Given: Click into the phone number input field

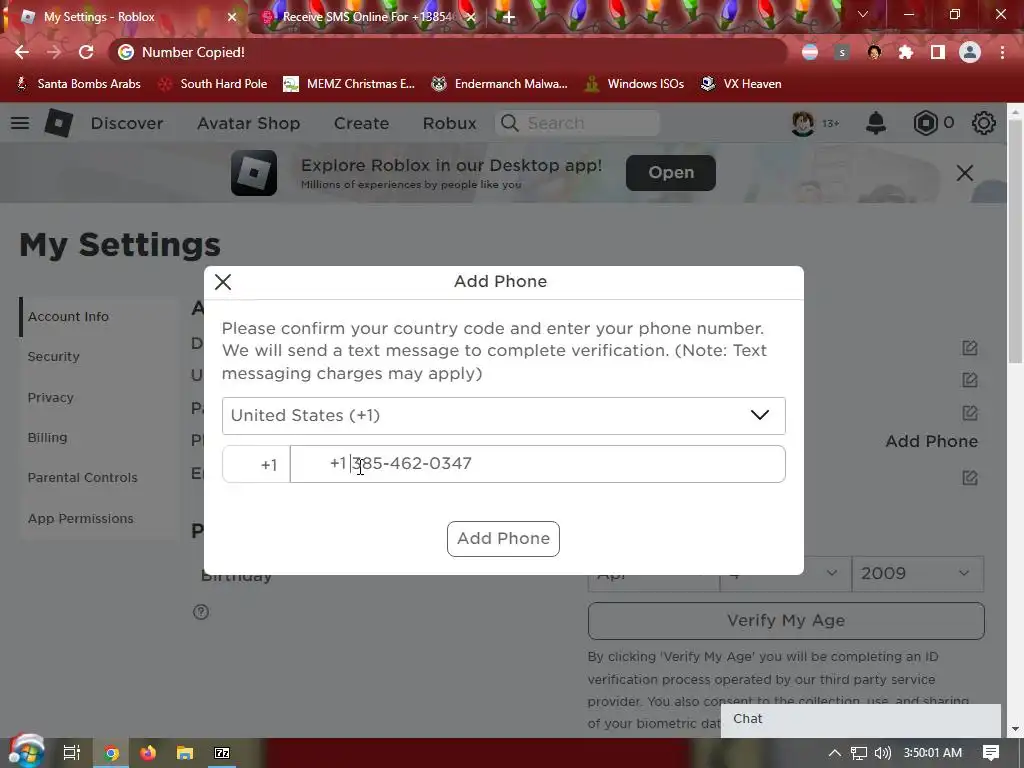Looking at the screenshot, I should (x=537, y=464).
